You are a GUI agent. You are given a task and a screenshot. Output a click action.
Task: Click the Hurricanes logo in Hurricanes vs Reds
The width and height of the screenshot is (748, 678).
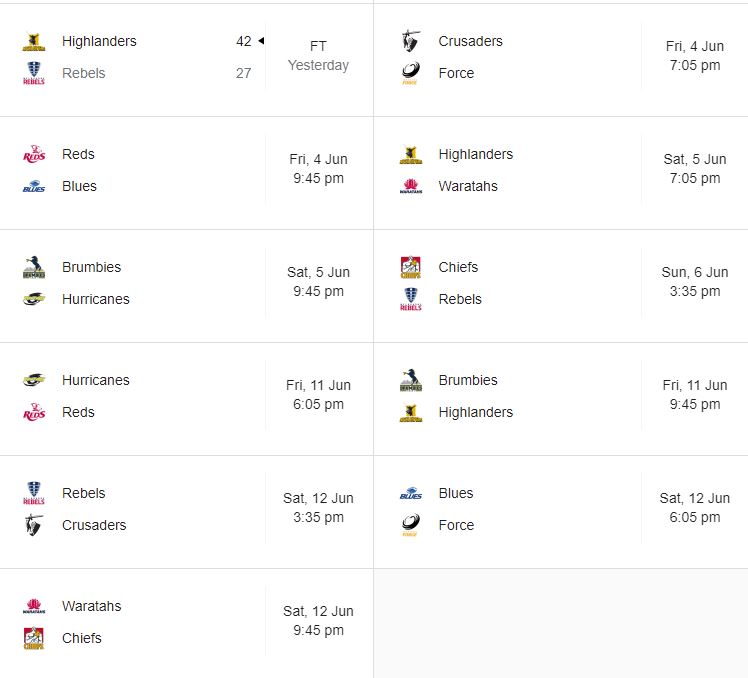tap(34, 381)
